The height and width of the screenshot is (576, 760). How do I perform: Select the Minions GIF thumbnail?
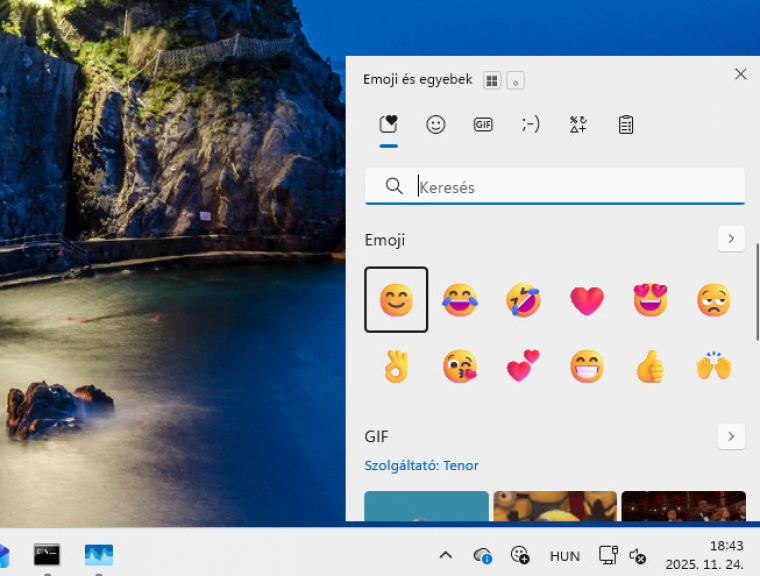coord(555,506)
